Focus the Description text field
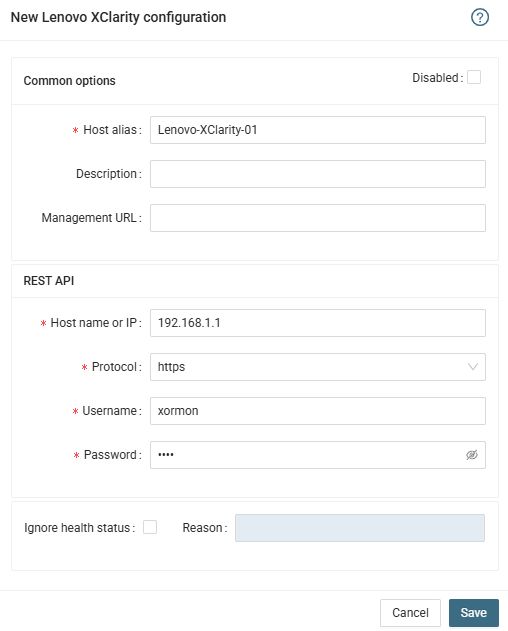 [x=318, y=174]
